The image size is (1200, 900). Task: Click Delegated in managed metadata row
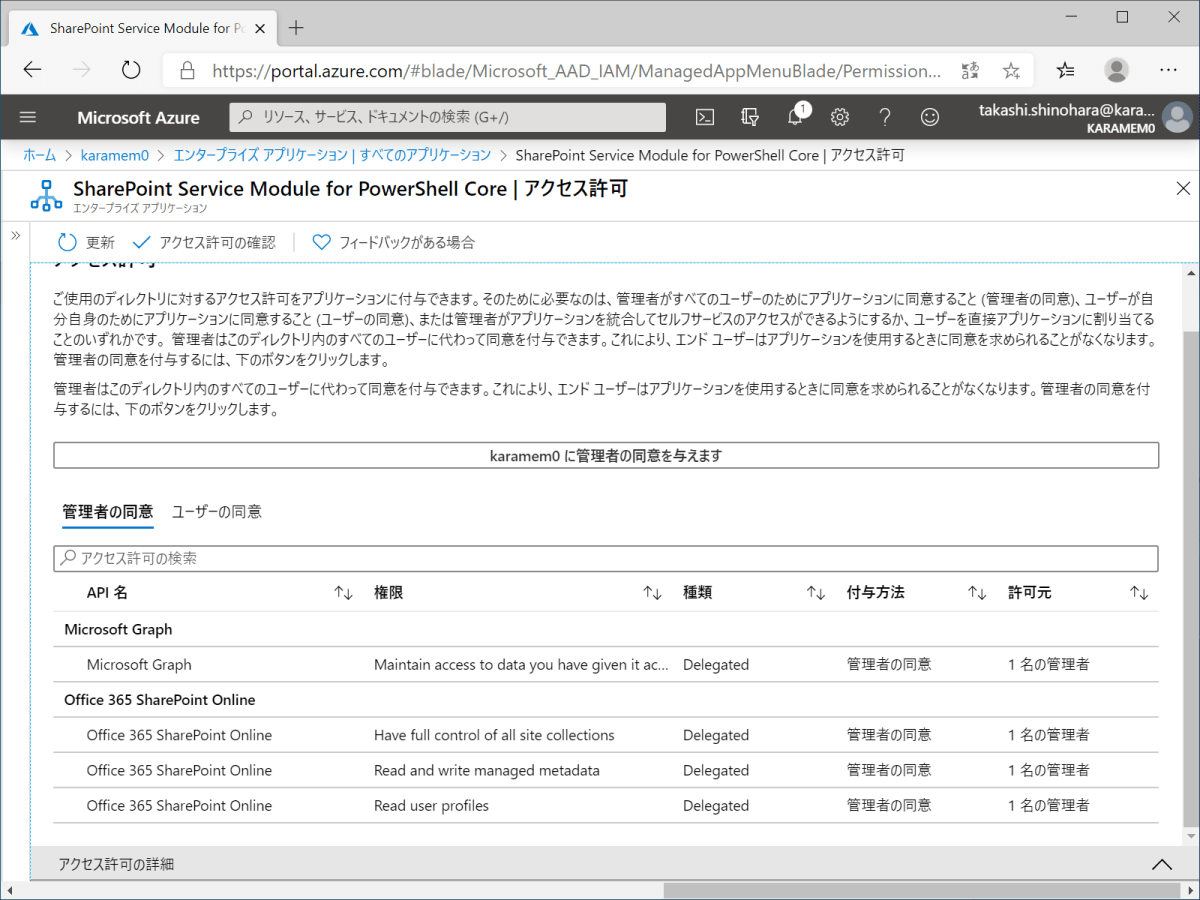716,770
